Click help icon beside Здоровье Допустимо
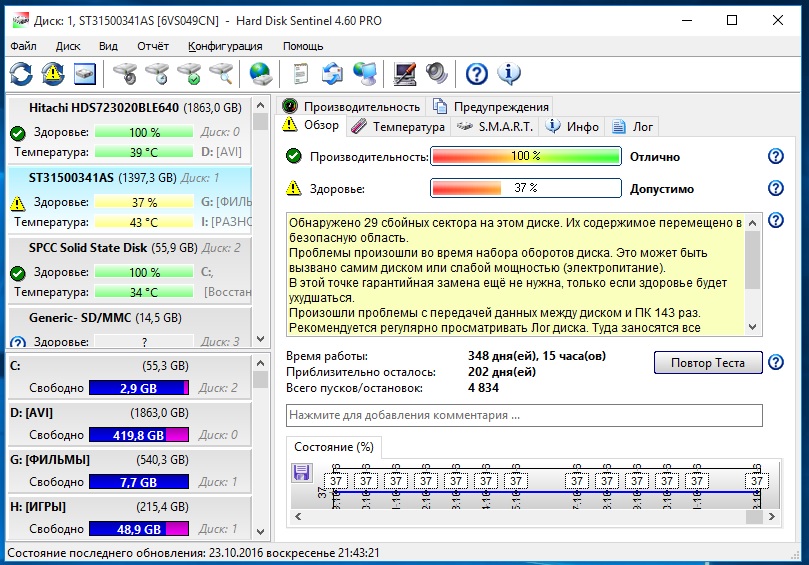809x565 pixels. [775, 188]
